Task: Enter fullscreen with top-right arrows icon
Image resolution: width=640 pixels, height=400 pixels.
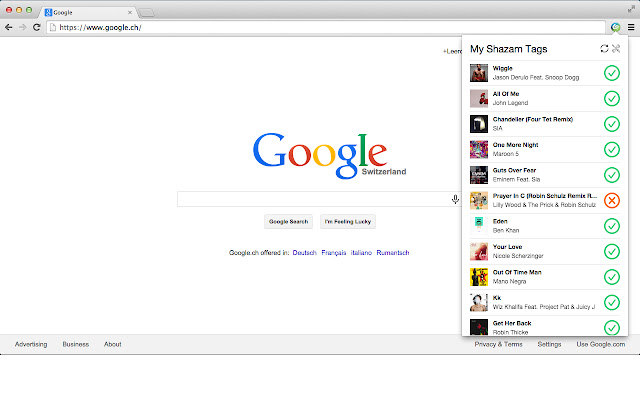Action: [631, 9]
